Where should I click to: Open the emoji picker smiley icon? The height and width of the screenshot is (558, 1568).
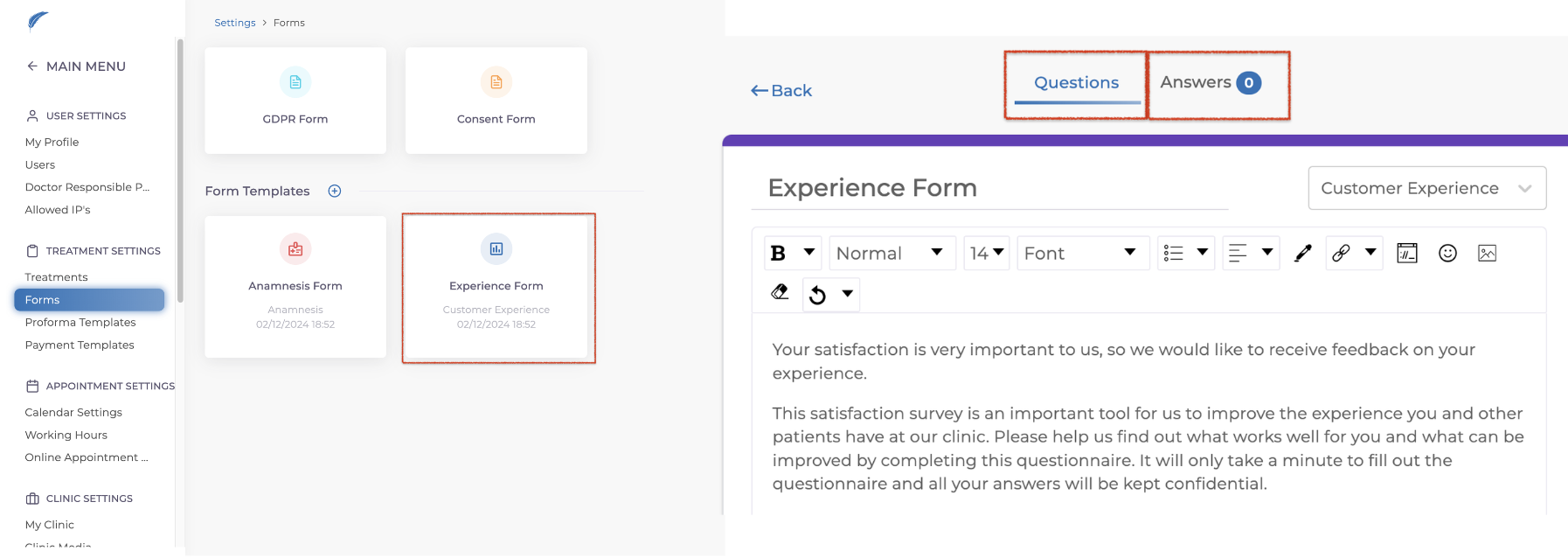[1447, 254]
